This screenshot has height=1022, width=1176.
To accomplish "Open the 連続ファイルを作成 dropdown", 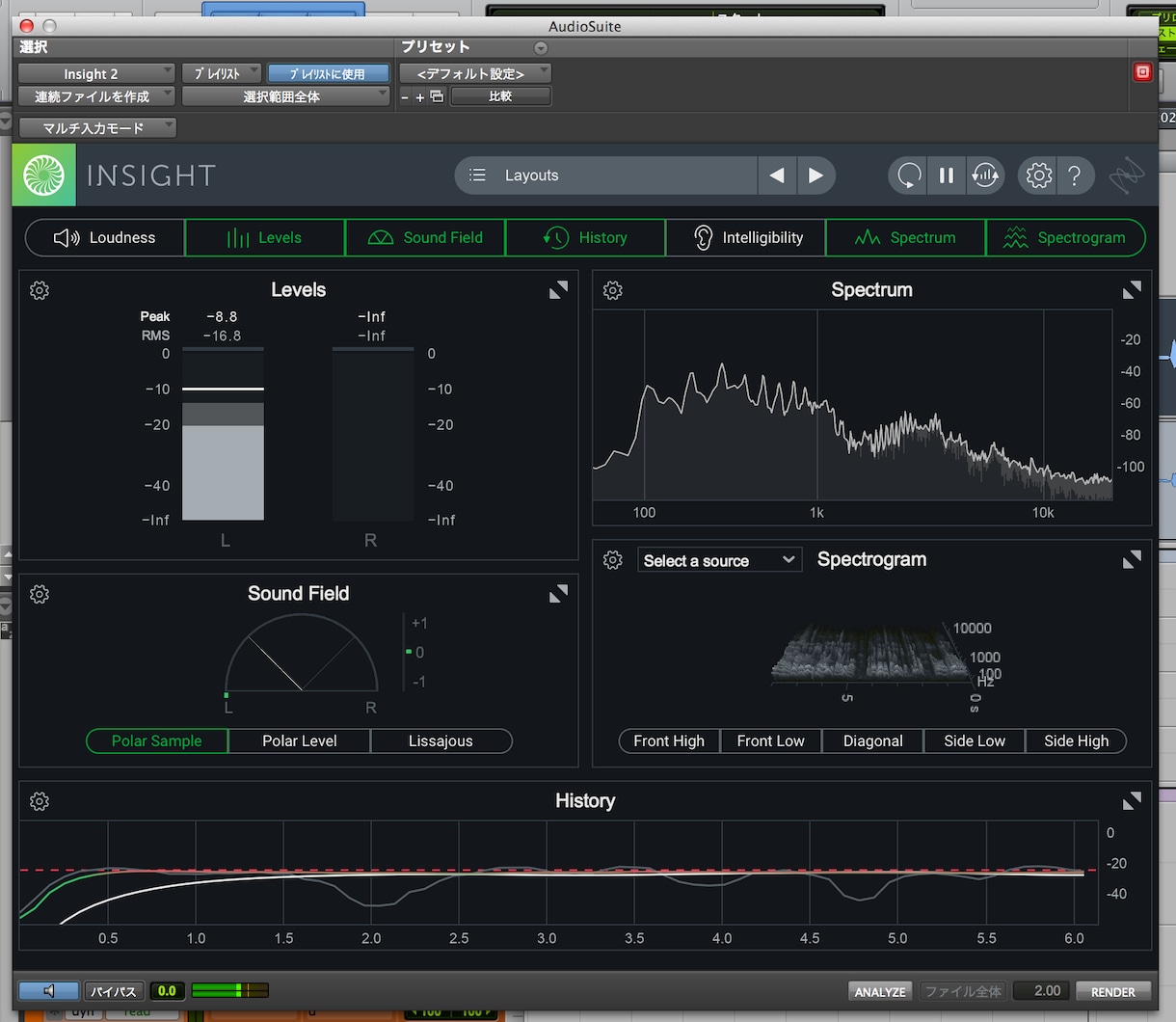I will click(96, 96).
